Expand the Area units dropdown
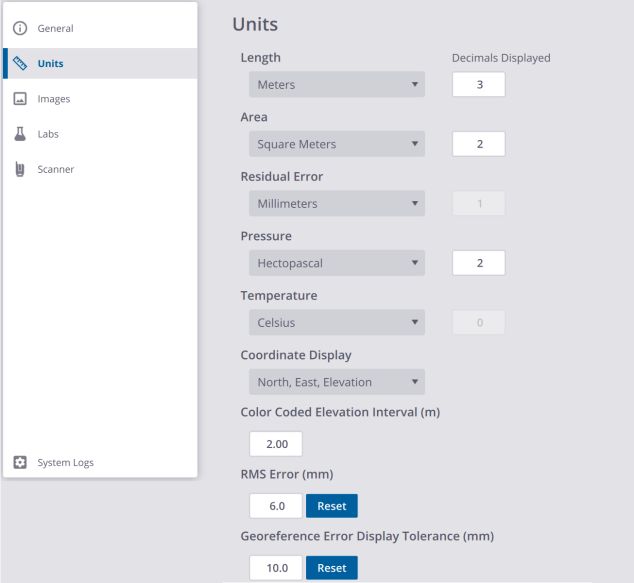 click(336, 144)
